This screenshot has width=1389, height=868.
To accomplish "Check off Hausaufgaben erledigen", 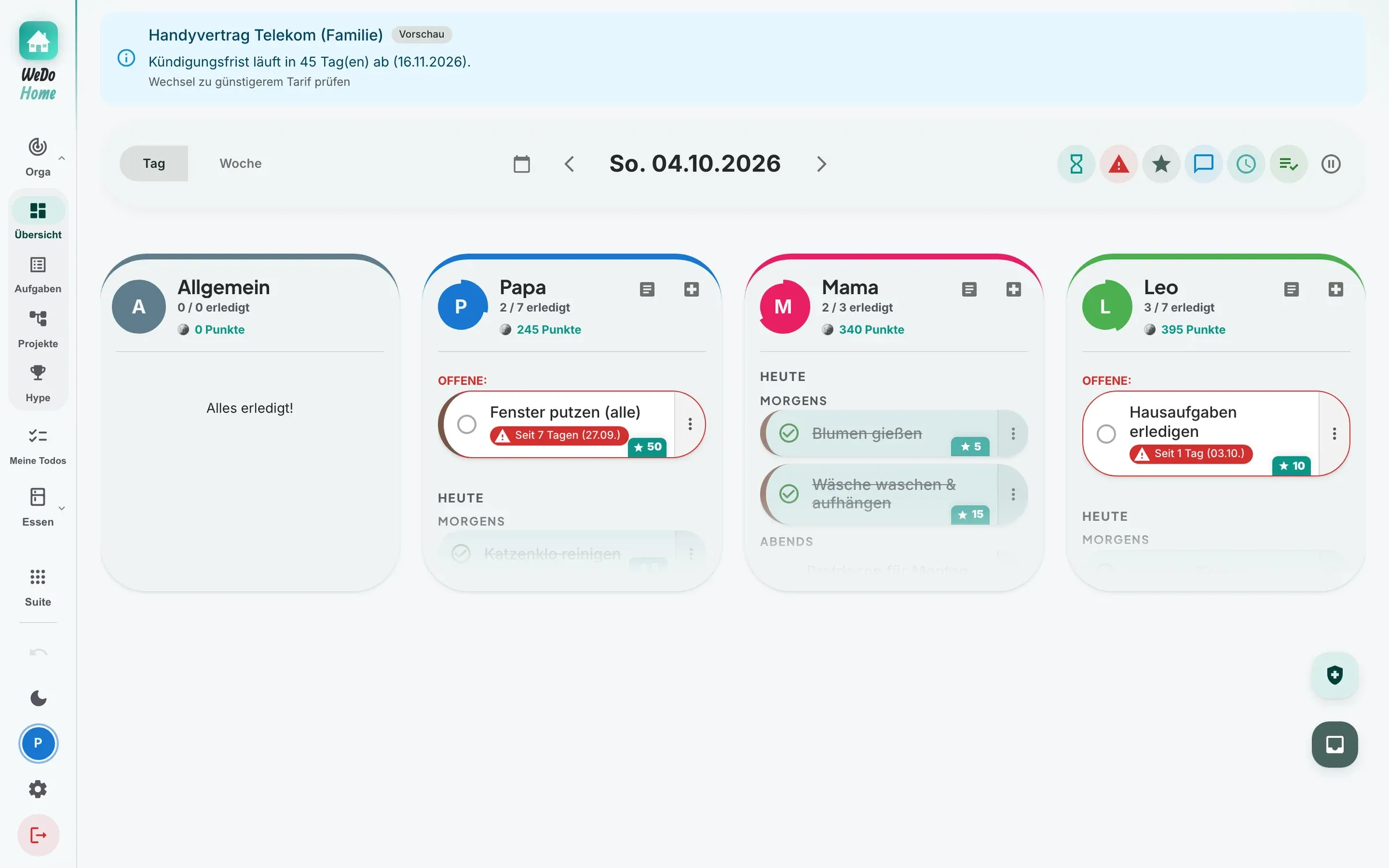I will (x=1106, y=433).
